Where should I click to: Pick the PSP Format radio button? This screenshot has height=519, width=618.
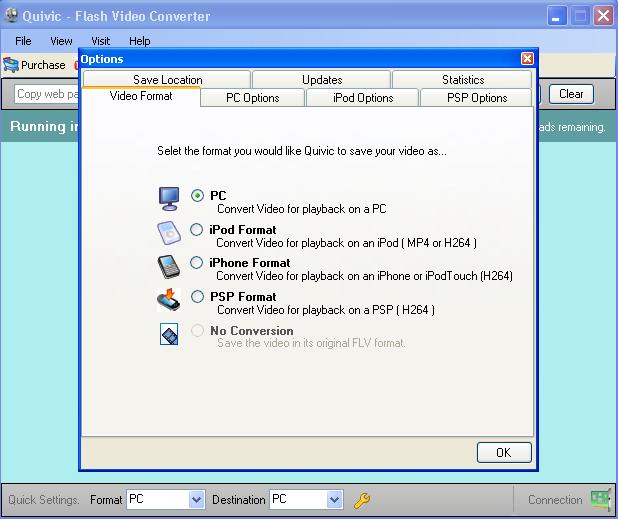(197, 296)
